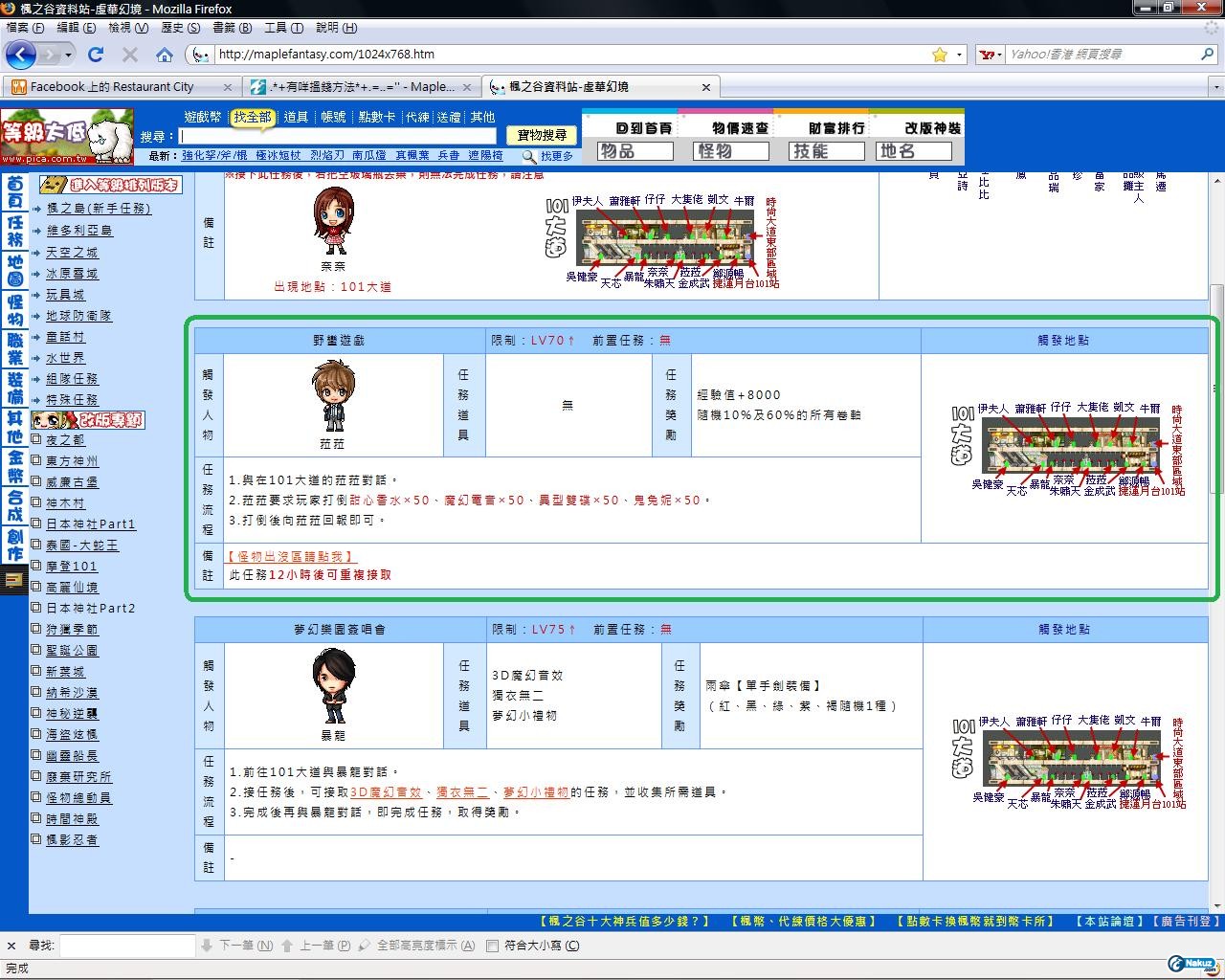Enable the 符合大小寫 match case checkbox
1225x980 pixels.
click(x=492, y=946)
